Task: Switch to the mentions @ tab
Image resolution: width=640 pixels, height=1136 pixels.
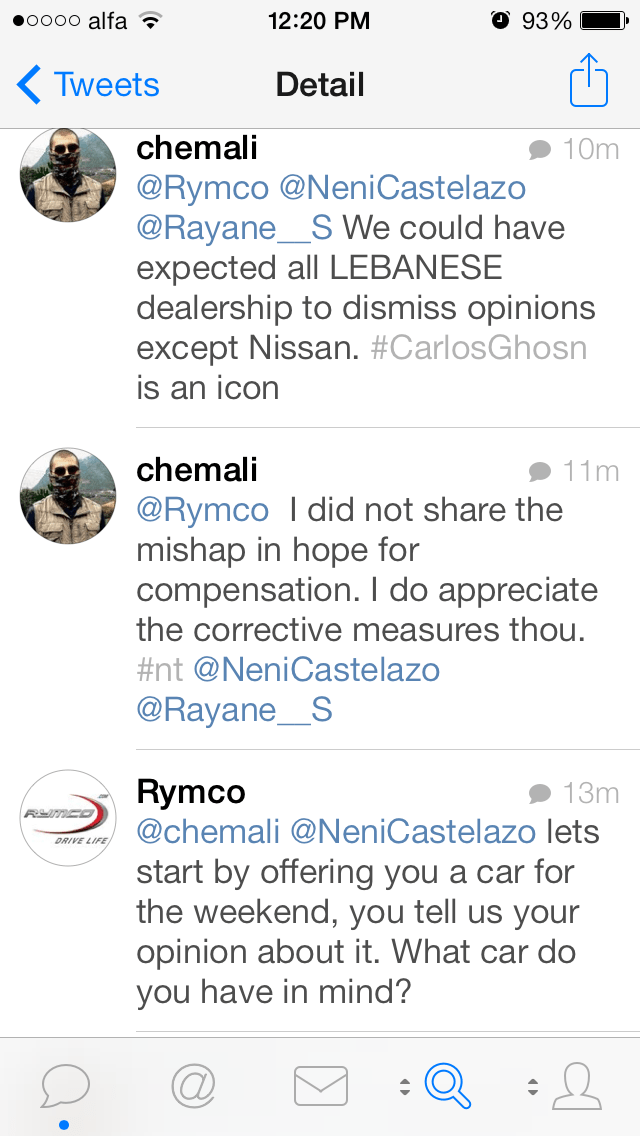Action: point(193,1084)
